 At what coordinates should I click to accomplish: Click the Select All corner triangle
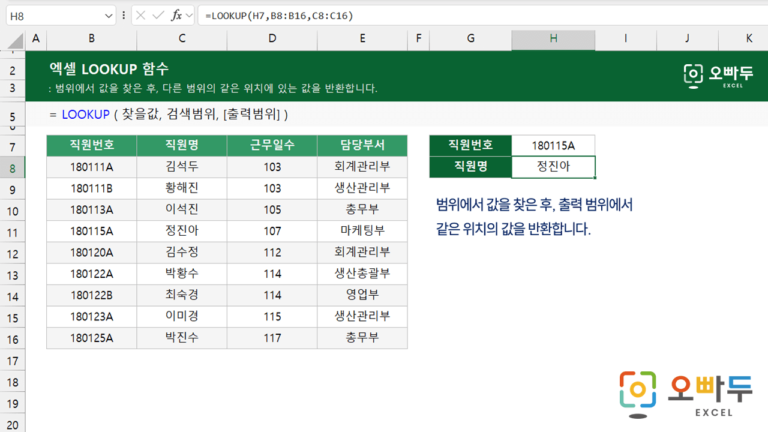(15, 41)
